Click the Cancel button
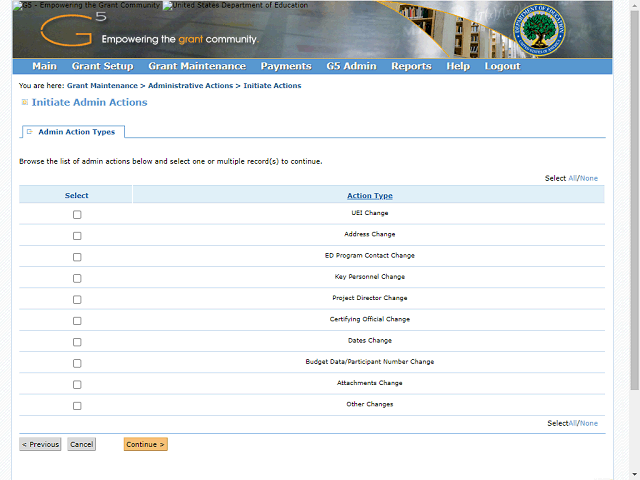 point(82,444)
